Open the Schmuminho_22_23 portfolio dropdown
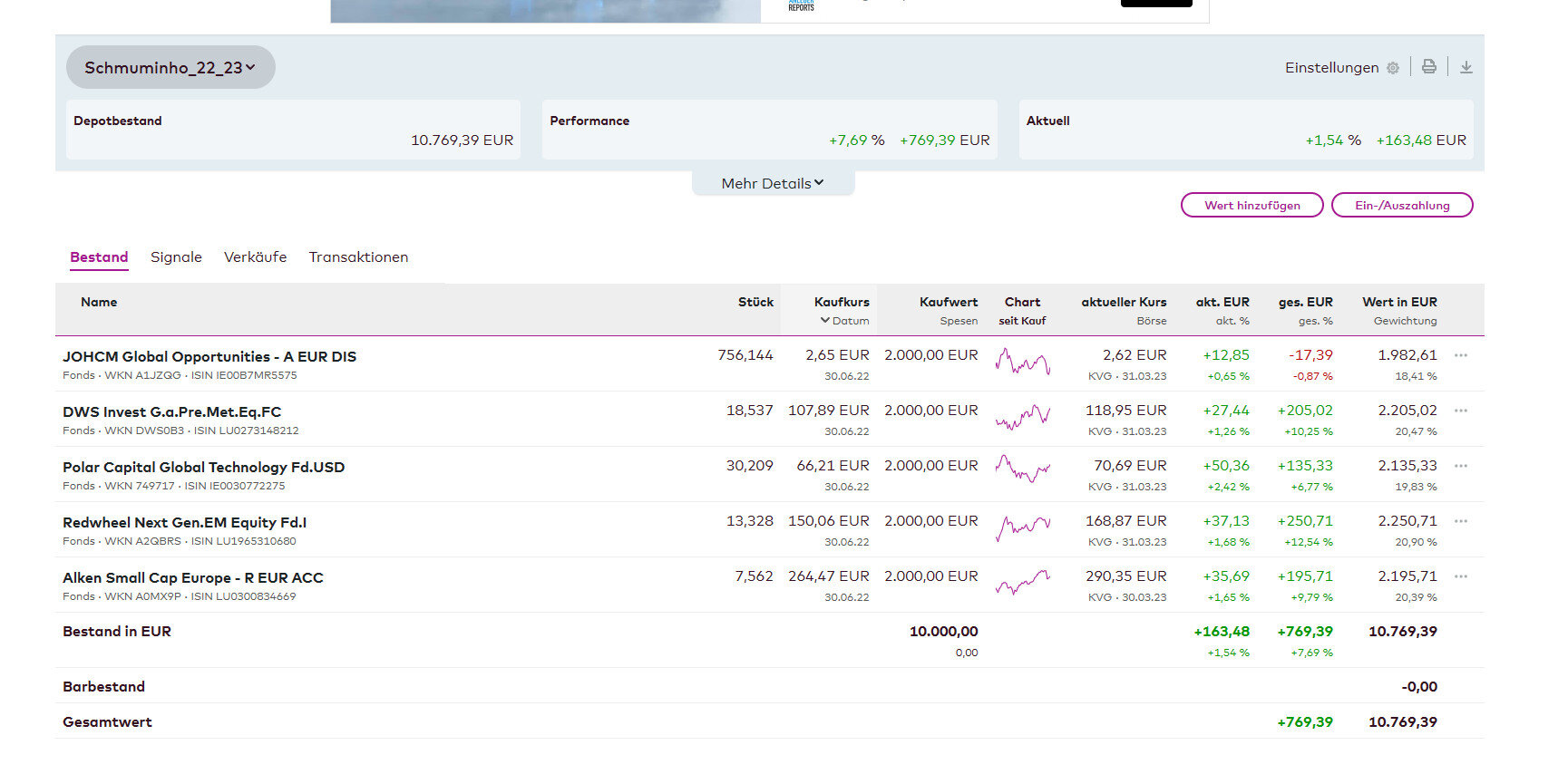The width and height of the screenshot is (1568, 774). [170, 68]
